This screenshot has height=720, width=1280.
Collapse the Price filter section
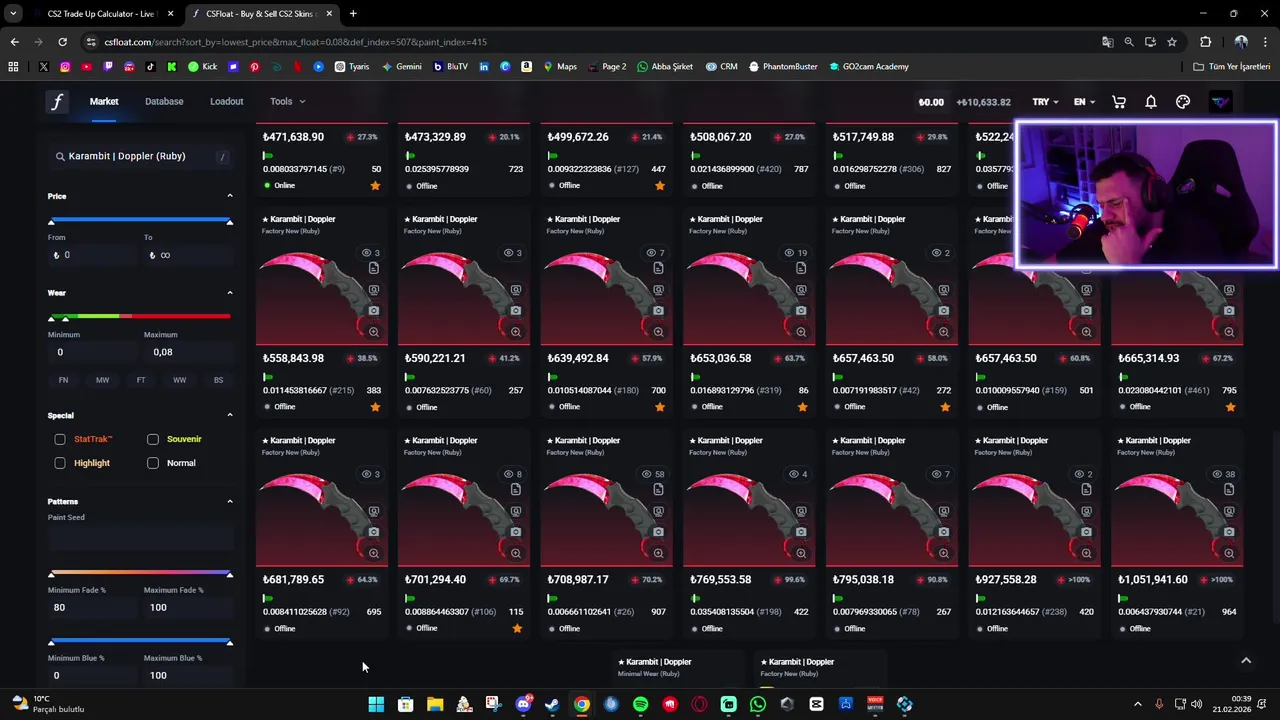229,196
